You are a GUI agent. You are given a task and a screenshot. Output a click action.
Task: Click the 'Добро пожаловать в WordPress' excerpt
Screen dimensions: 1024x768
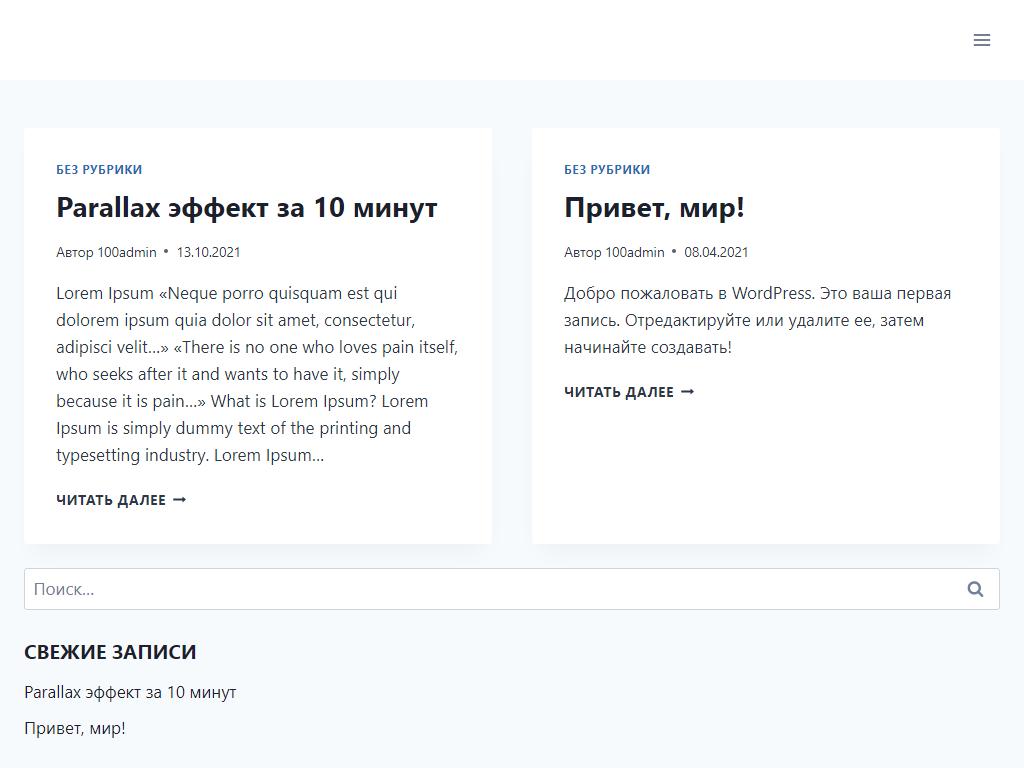[x=757, y=320]
